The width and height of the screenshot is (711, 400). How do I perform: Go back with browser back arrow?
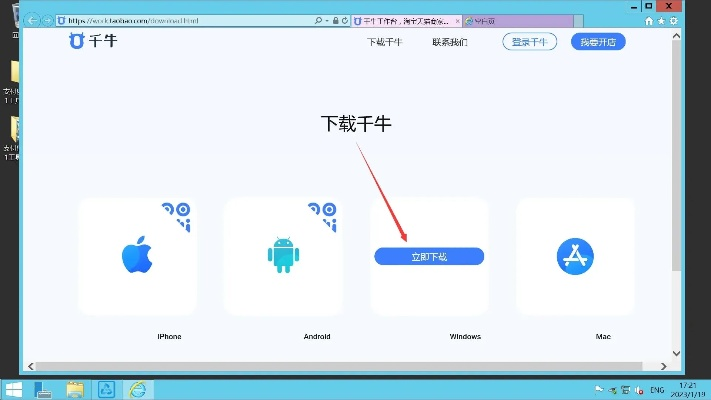32,20
